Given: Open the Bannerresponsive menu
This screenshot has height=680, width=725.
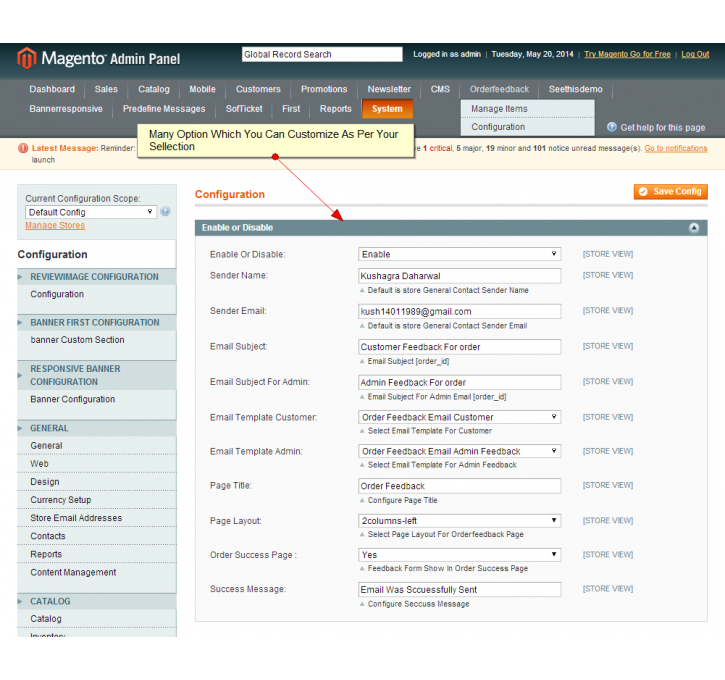Looking at the screenshot, I should click(x=66, y=109).
